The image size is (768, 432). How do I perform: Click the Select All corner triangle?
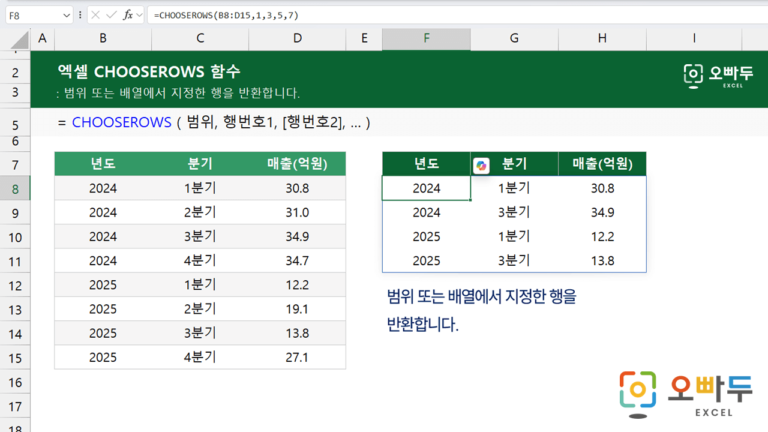pyautogui.click(x=20, y=40)
